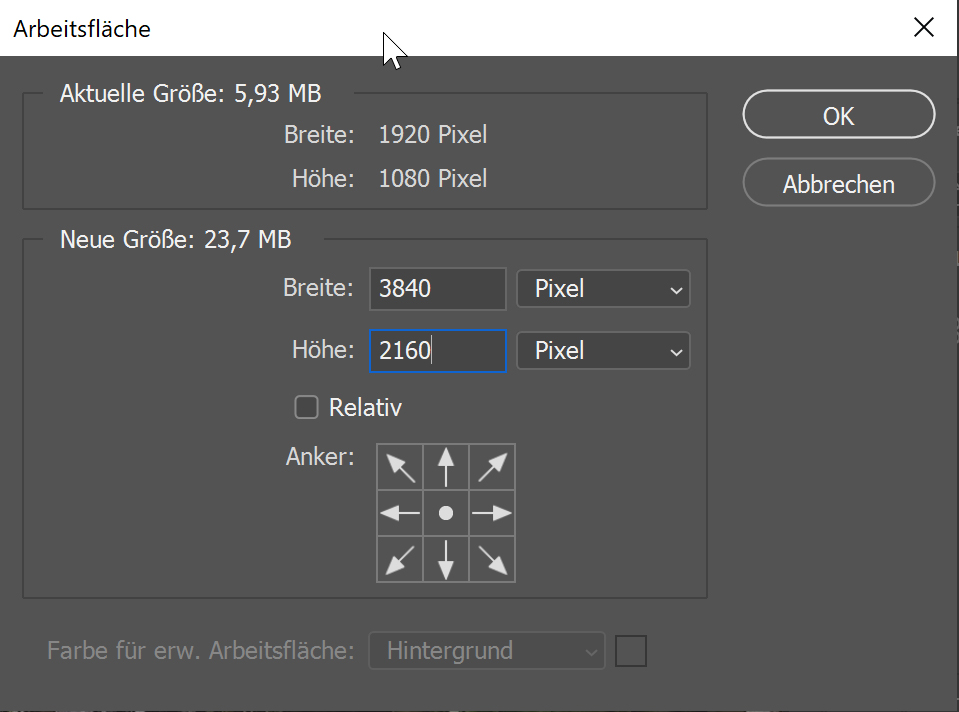Click into the Breite field showing 3840
Screen dimensions: 959x712
coord(438,289)
